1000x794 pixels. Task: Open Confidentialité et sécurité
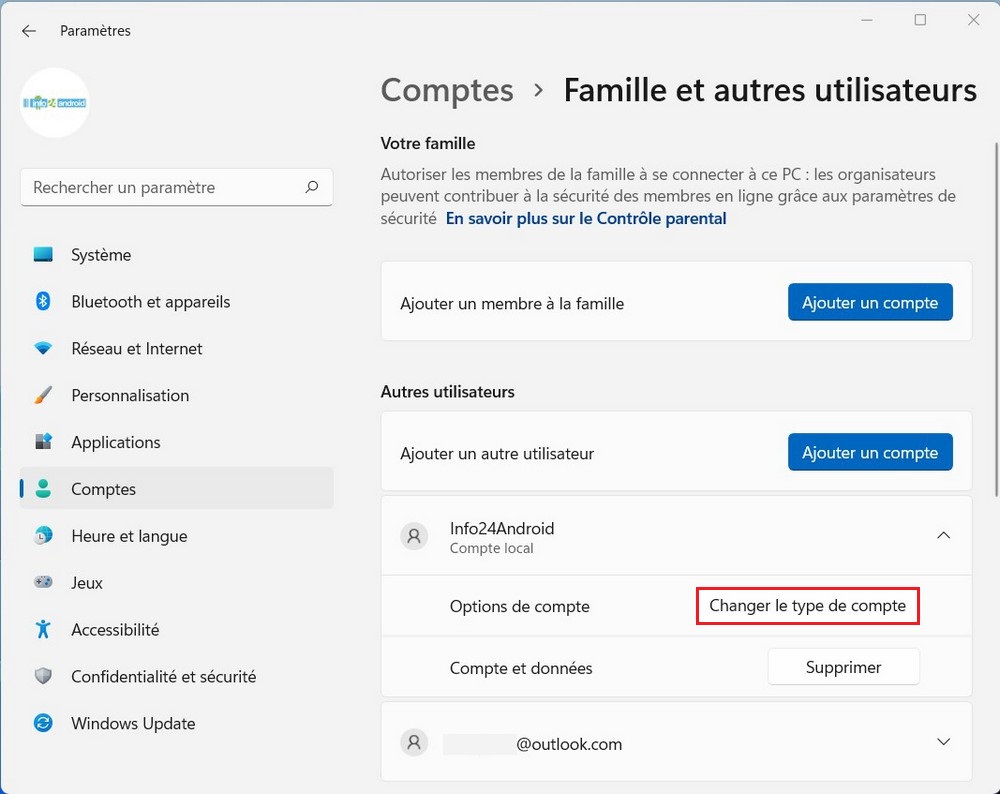[x=177, y=675]
